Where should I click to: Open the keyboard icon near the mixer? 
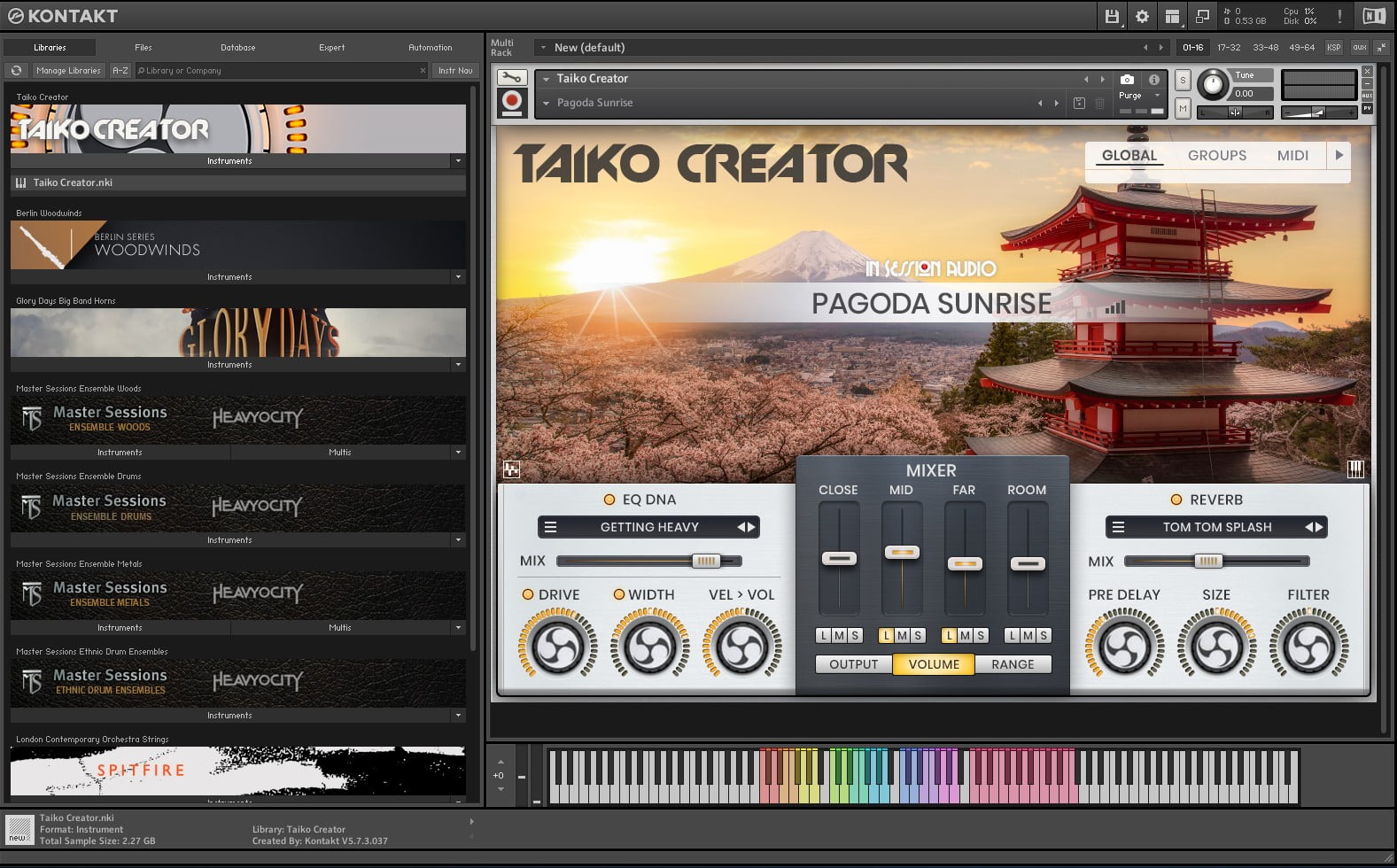(x=1355, y=469)
